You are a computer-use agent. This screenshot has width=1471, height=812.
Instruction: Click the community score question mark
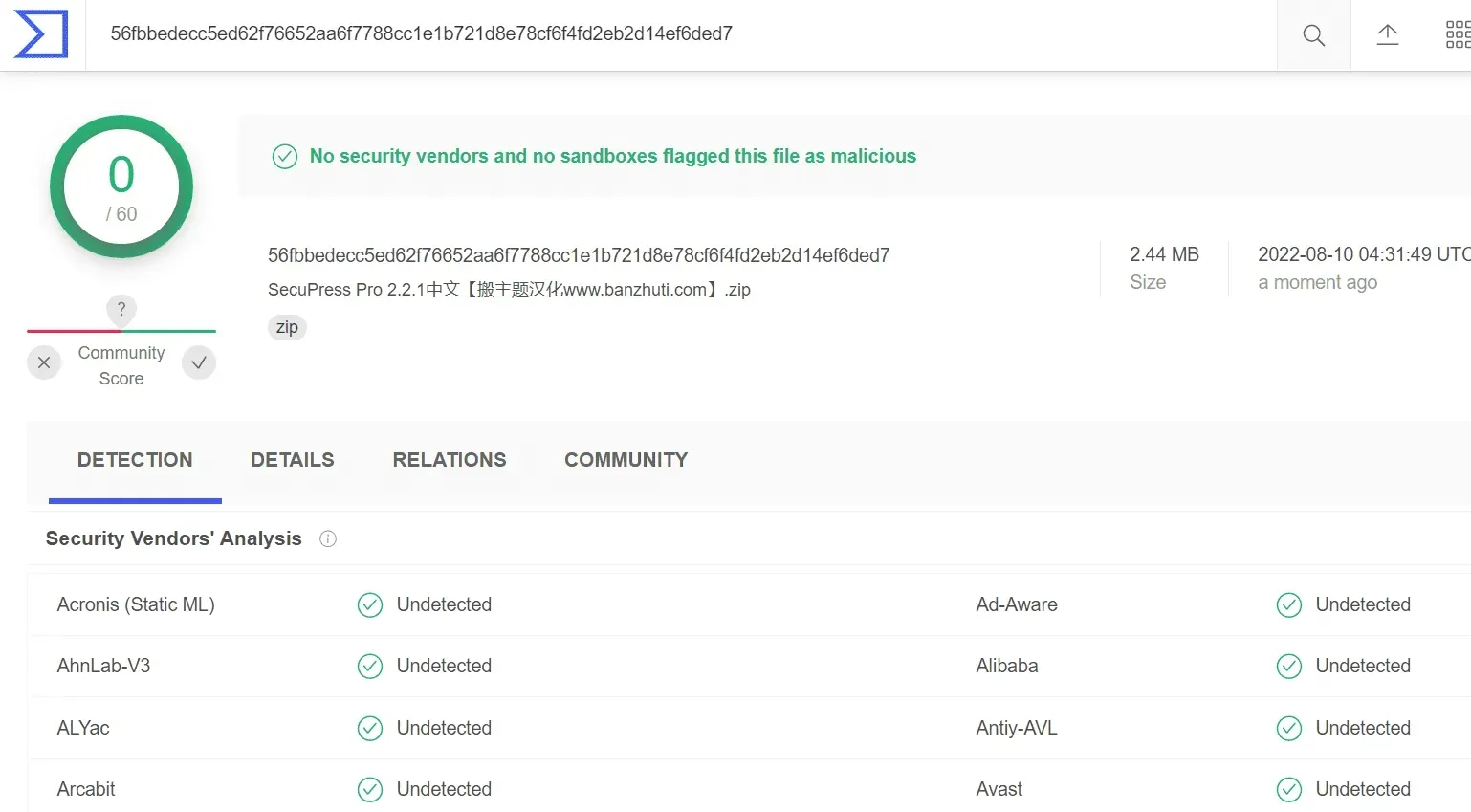pyautogui.click(x=121, y=309)
